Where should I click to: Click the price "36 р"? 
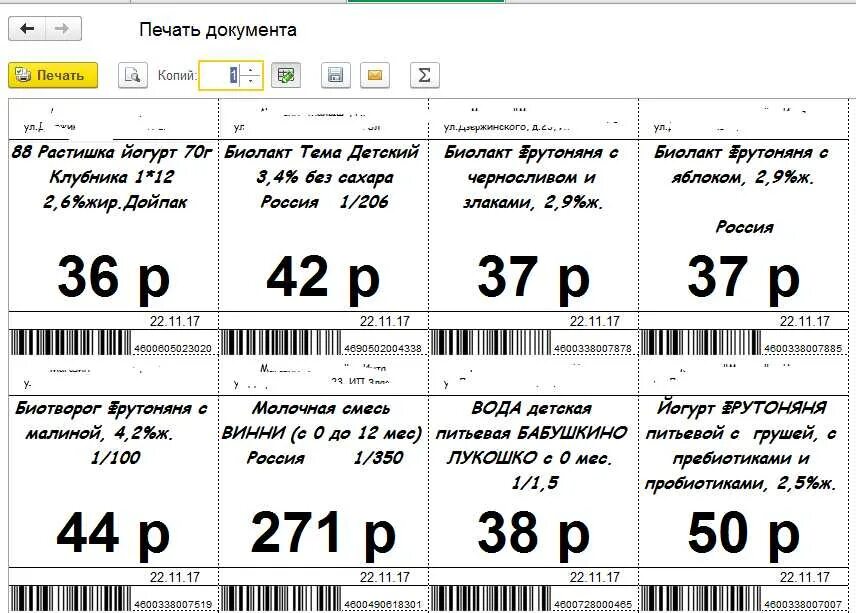pos(114,277)
